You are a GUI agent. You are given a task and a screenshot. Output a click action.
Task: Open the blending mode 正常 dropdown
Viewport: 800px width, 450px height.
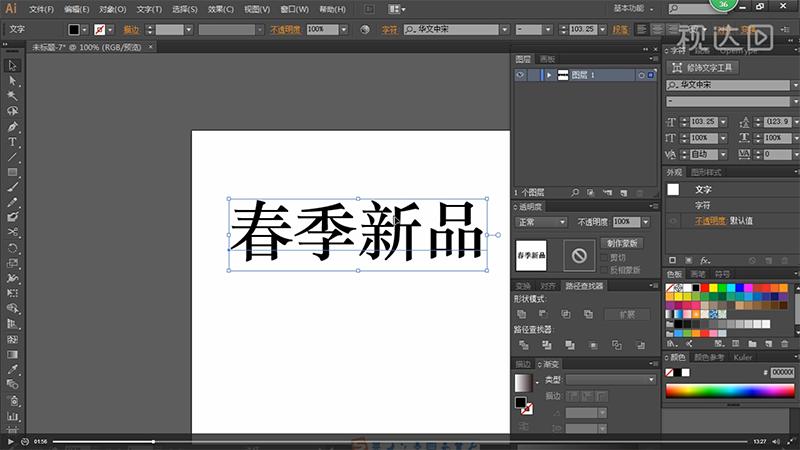pos(541,222)
